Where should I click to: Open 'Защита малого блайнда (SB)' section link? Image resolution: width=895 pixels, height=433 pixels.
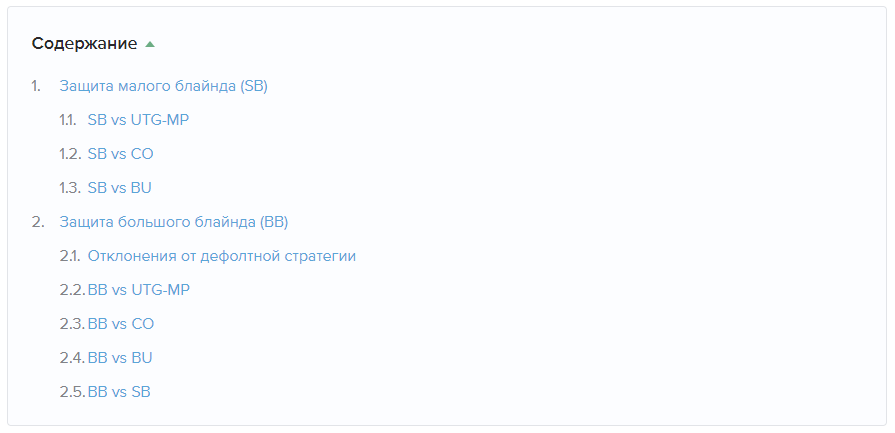pos(163,86)
